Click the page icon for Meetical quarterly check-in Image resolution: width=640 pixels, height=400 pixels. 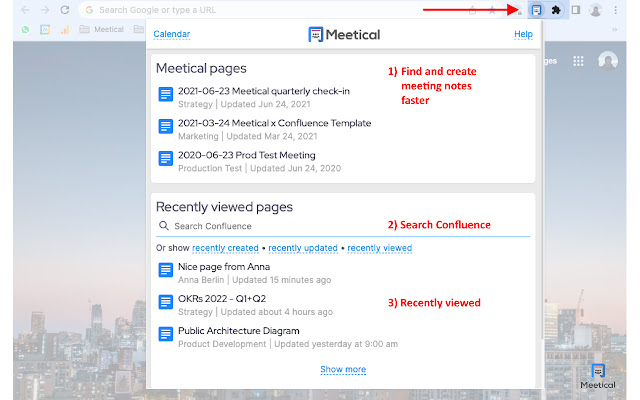click(x=165, y=94)
